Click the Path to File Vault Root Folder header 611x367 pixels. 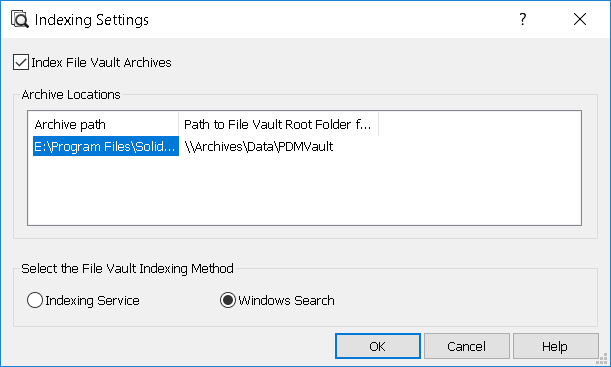[278, 124]
